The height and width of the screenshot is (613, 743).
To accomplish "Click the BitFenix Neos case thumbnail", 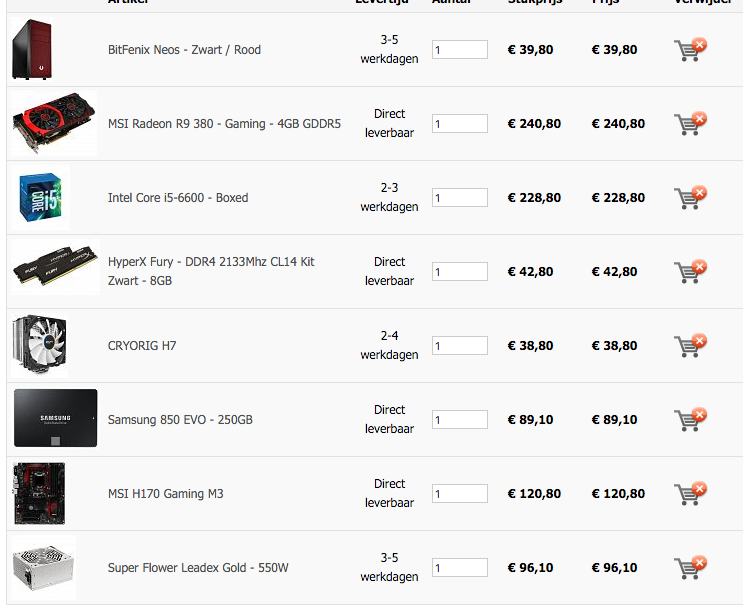I will 32,49.
